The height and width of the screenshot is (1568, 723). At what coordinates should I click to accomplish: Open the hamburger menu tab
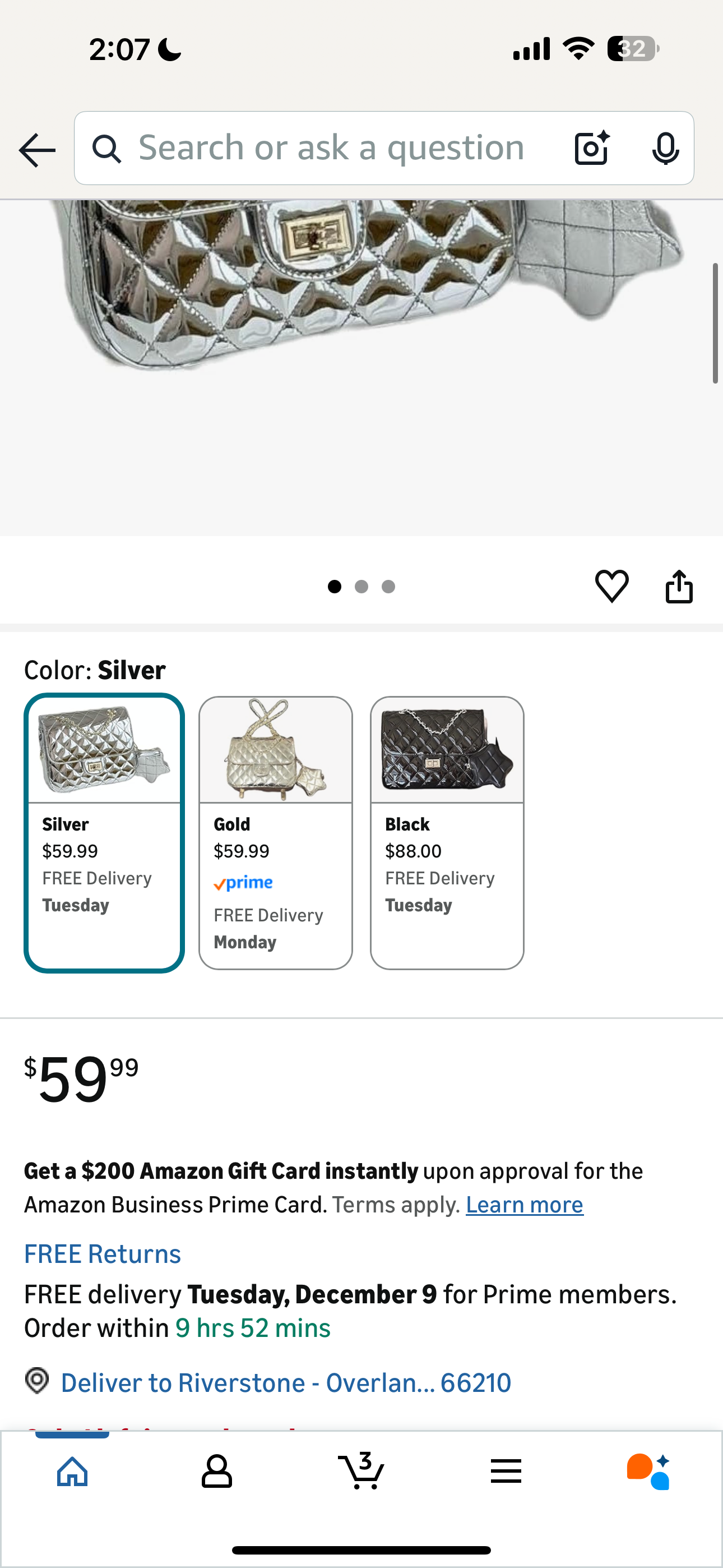pyautogui.click(x=506, y=1471)
